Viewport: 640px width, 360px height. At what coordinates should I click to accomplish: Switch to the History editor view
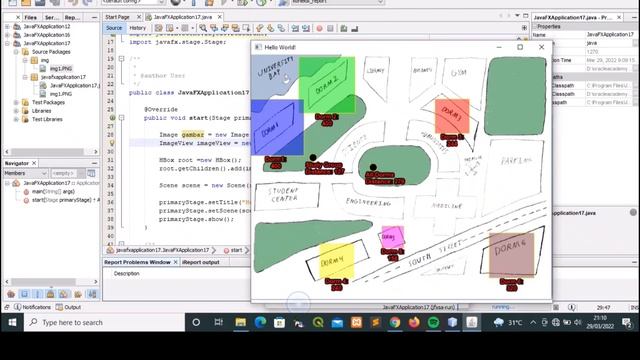[138, 28]
